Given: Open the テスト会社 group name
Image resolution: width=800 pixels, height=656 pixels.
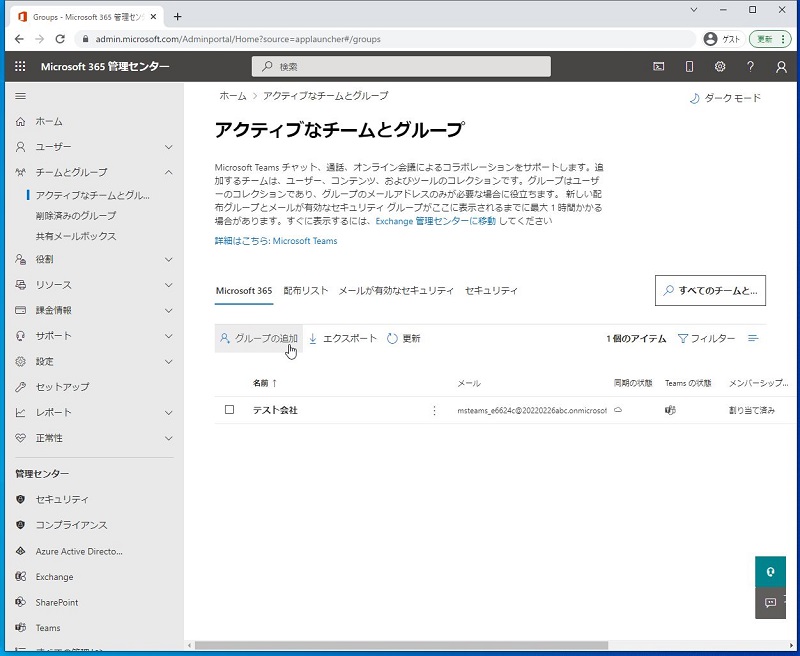Looking at the screenshot, I should click(275, 410).
